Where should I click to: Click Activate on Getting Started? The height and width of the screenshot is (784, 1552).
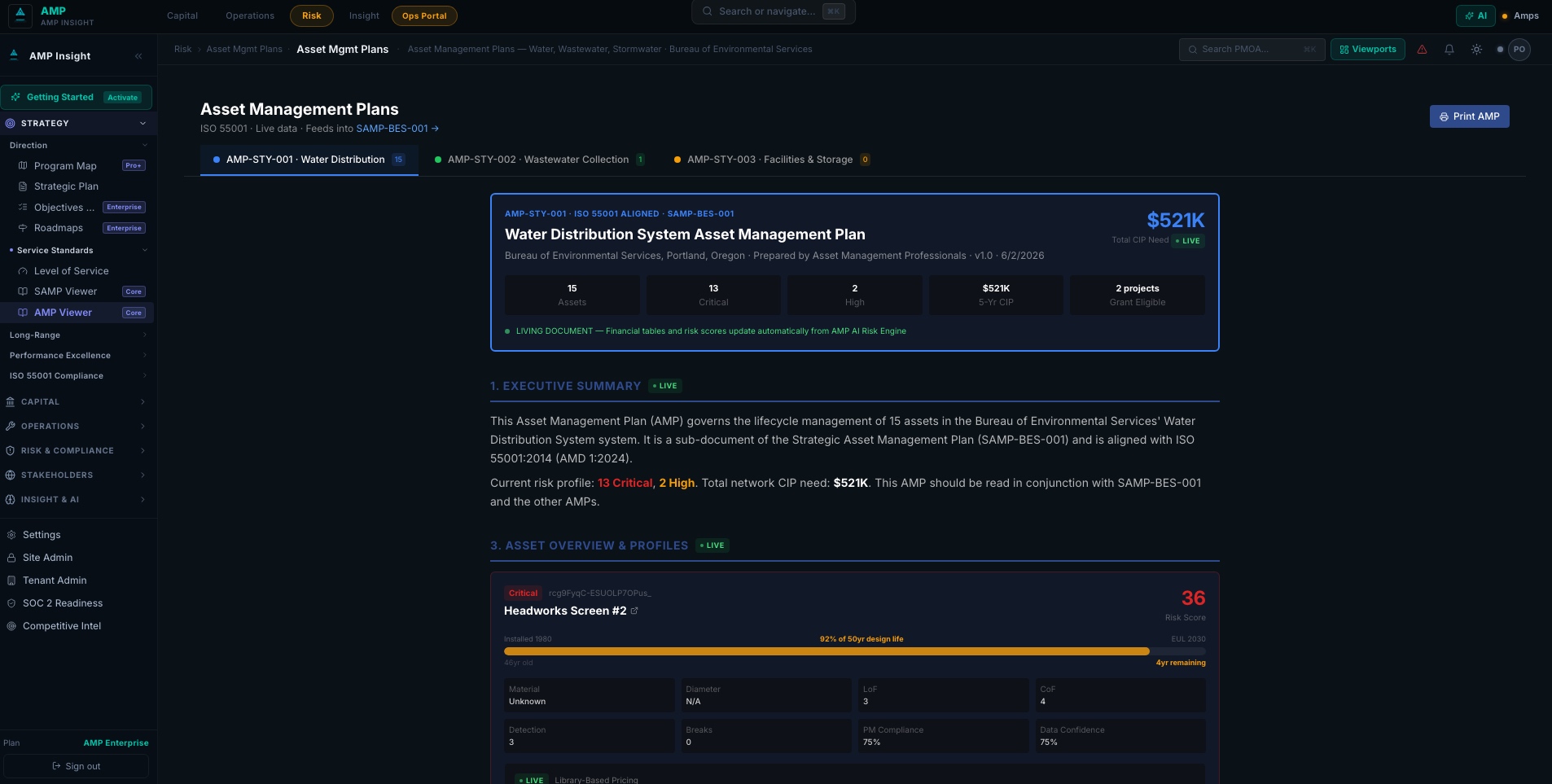coord(123,98)
